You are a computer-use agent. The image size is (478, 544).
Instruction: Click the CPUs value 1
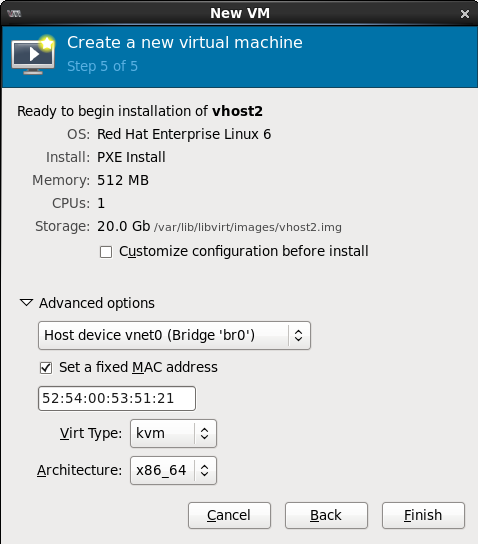tap(101, 203)
